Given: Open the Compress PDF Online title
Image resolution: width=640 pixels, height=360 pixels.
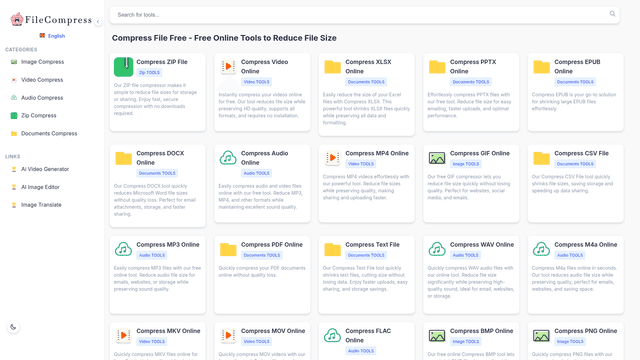Looking at the screenshot, I should point(272,244).
